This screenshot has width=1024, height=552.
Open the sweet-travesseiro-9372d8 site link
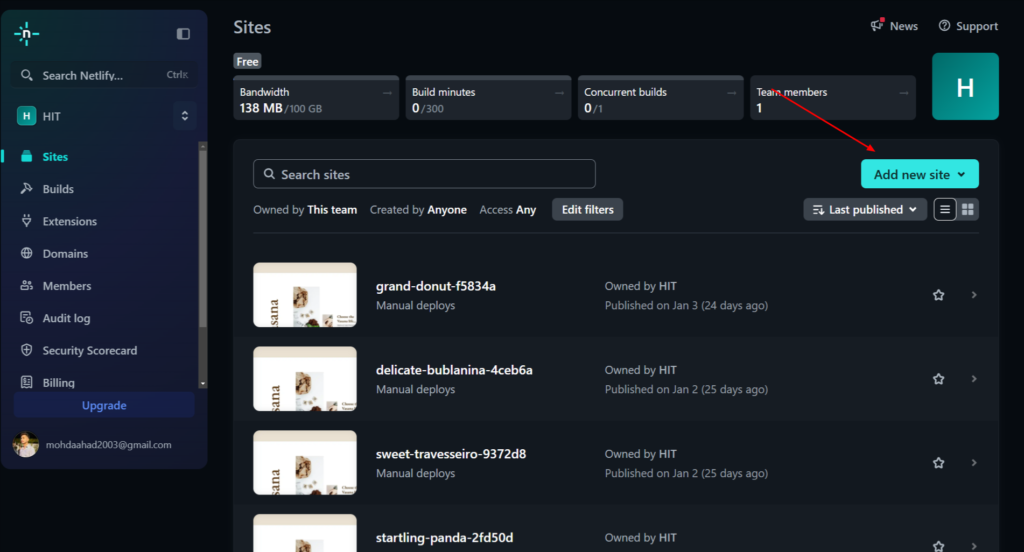coord(451,454)
